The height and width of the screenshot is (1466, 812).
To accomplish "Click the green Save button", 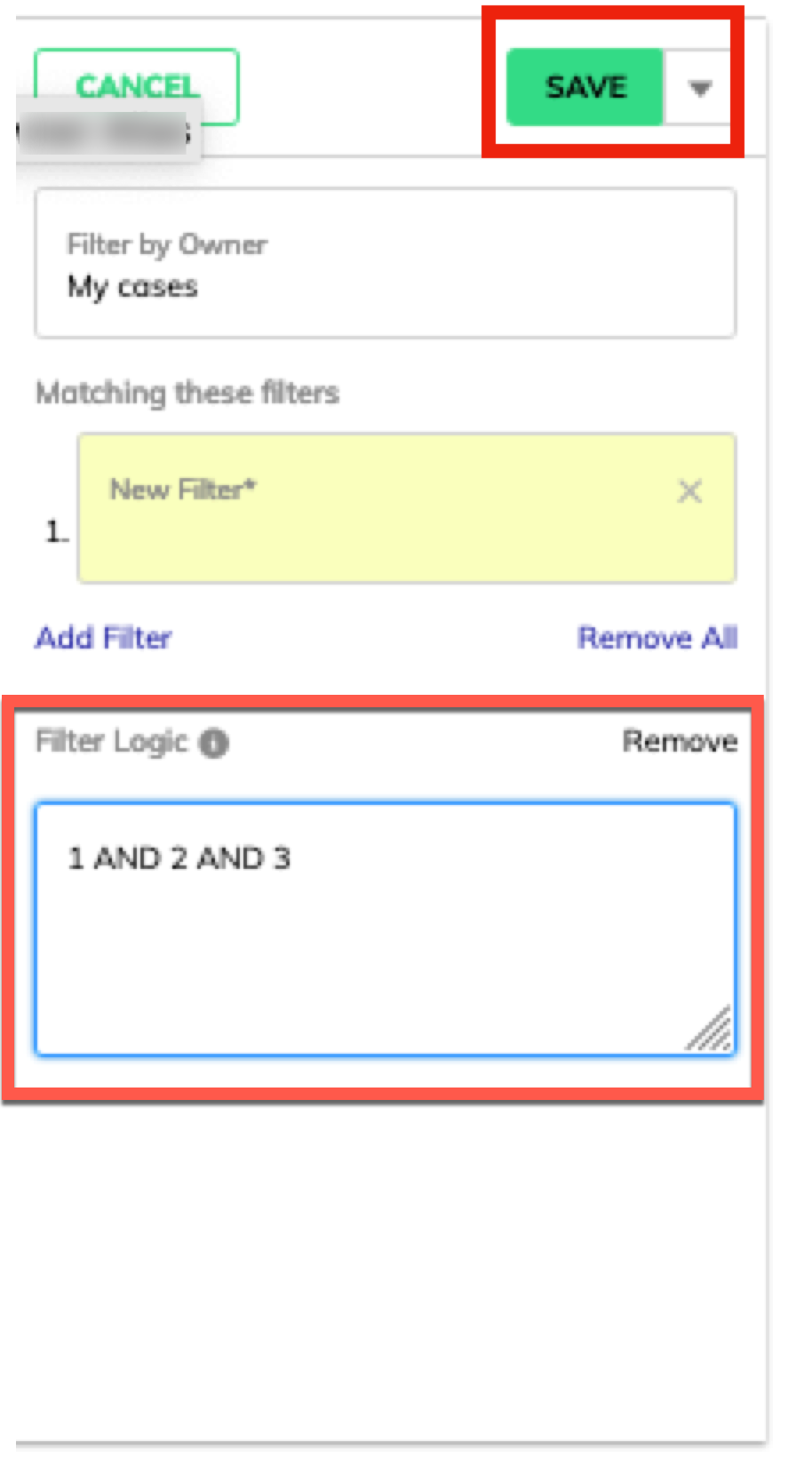I will click(x=585, y=87).
